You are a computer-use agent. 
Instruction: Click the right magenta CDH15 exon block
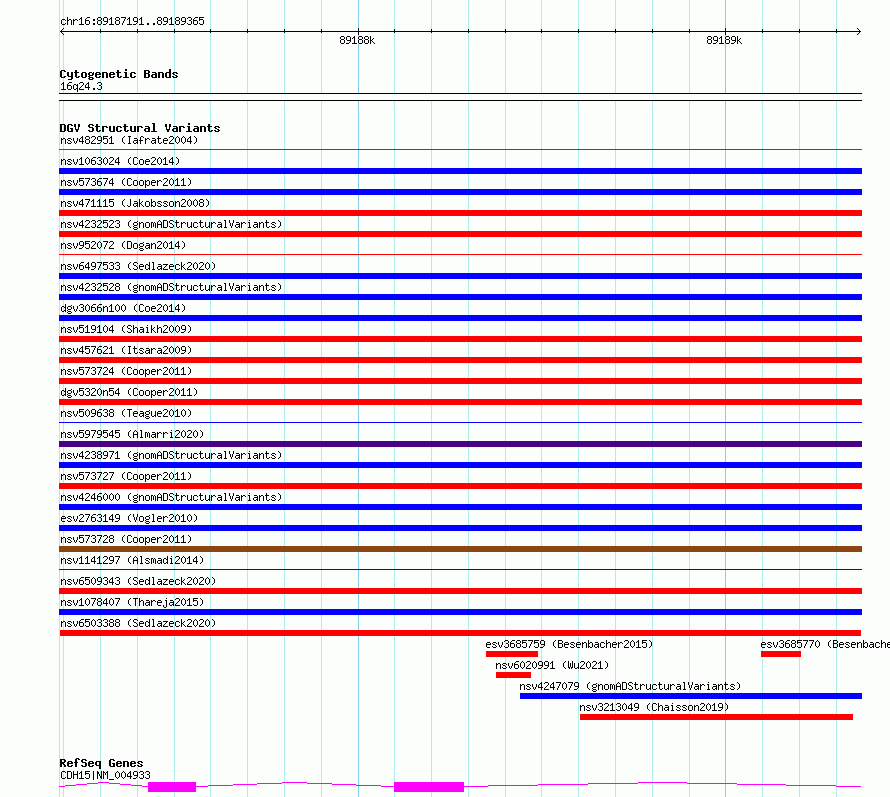tap(429, 787)
